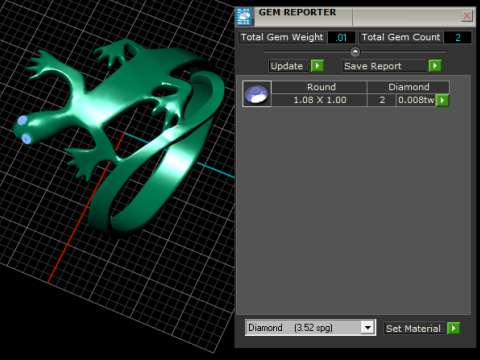Screen dimensions: 480x360
Task: Select the lower blue gem on the lizard head
Action: click(x=27, y=138)
